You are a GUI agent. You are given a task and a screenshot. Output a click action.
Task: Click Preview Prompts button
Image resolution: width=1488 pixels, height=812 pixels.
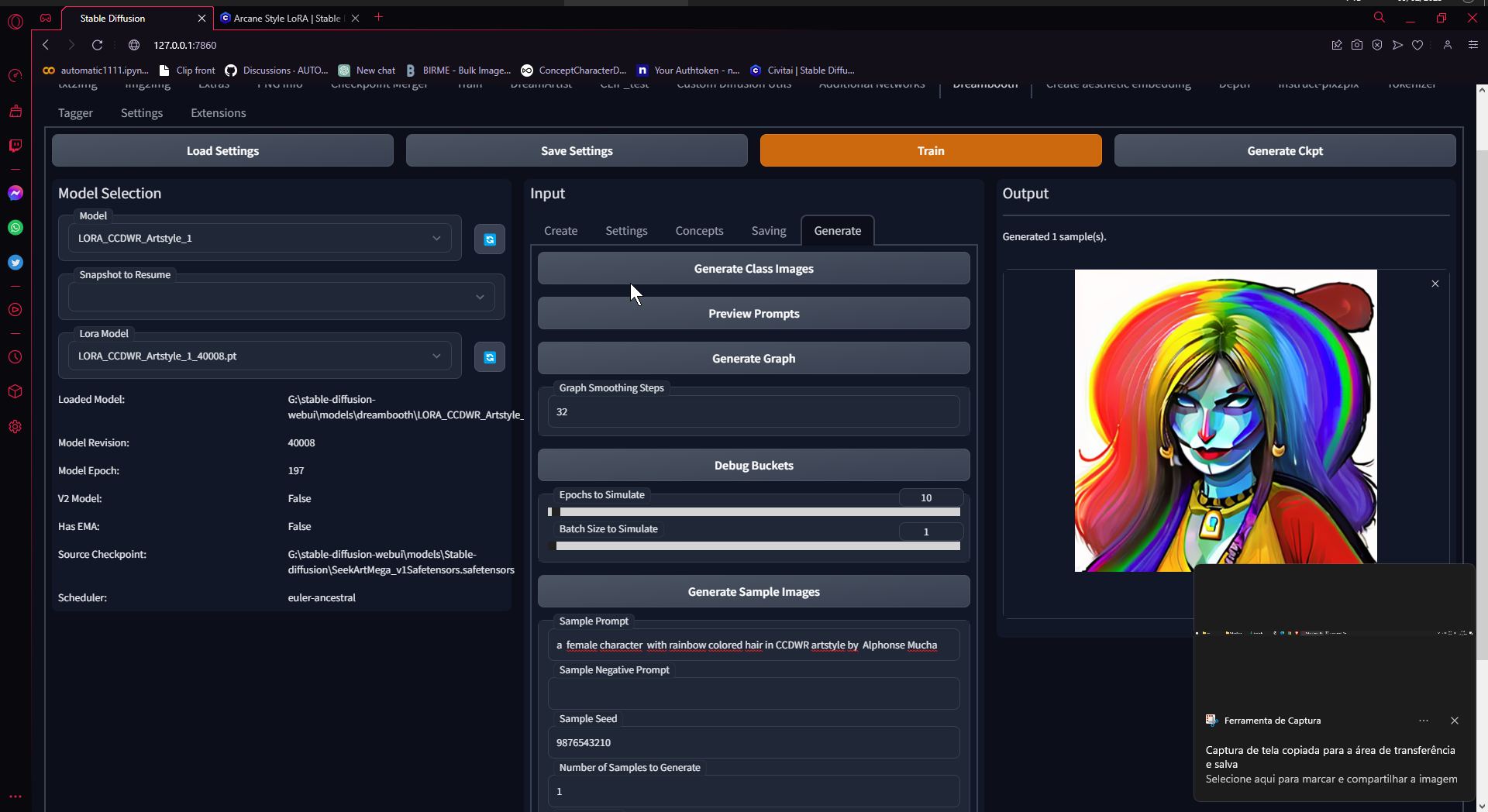click(x=753, y=314)
